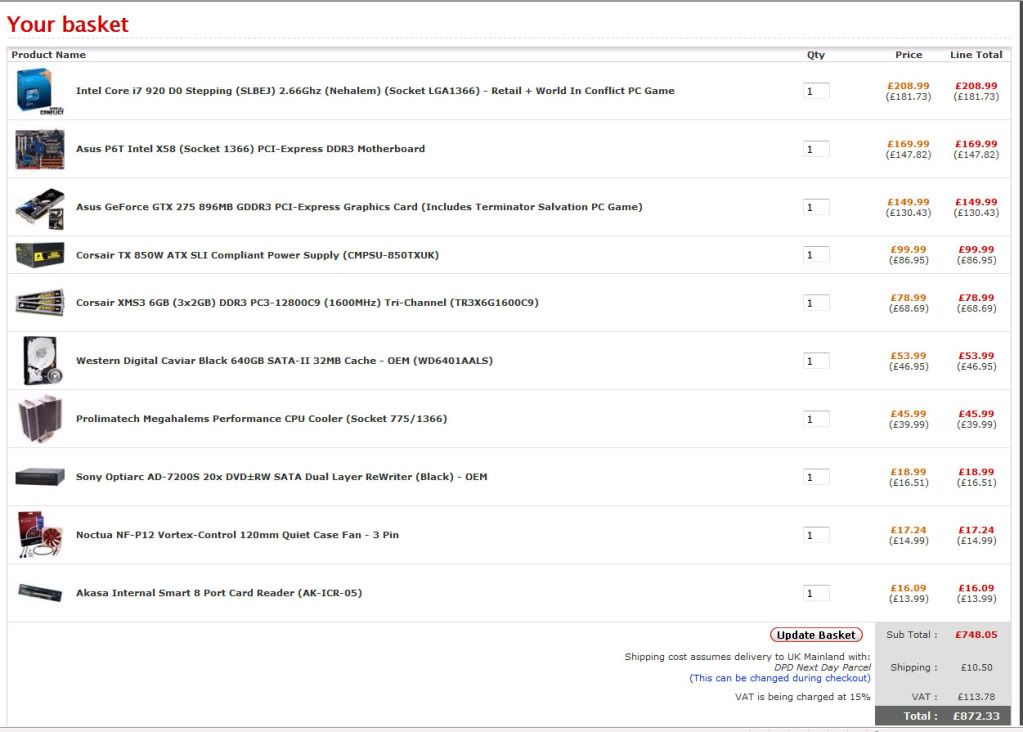Click the Prolimatech line total £45.99

(x=976, y=414)
